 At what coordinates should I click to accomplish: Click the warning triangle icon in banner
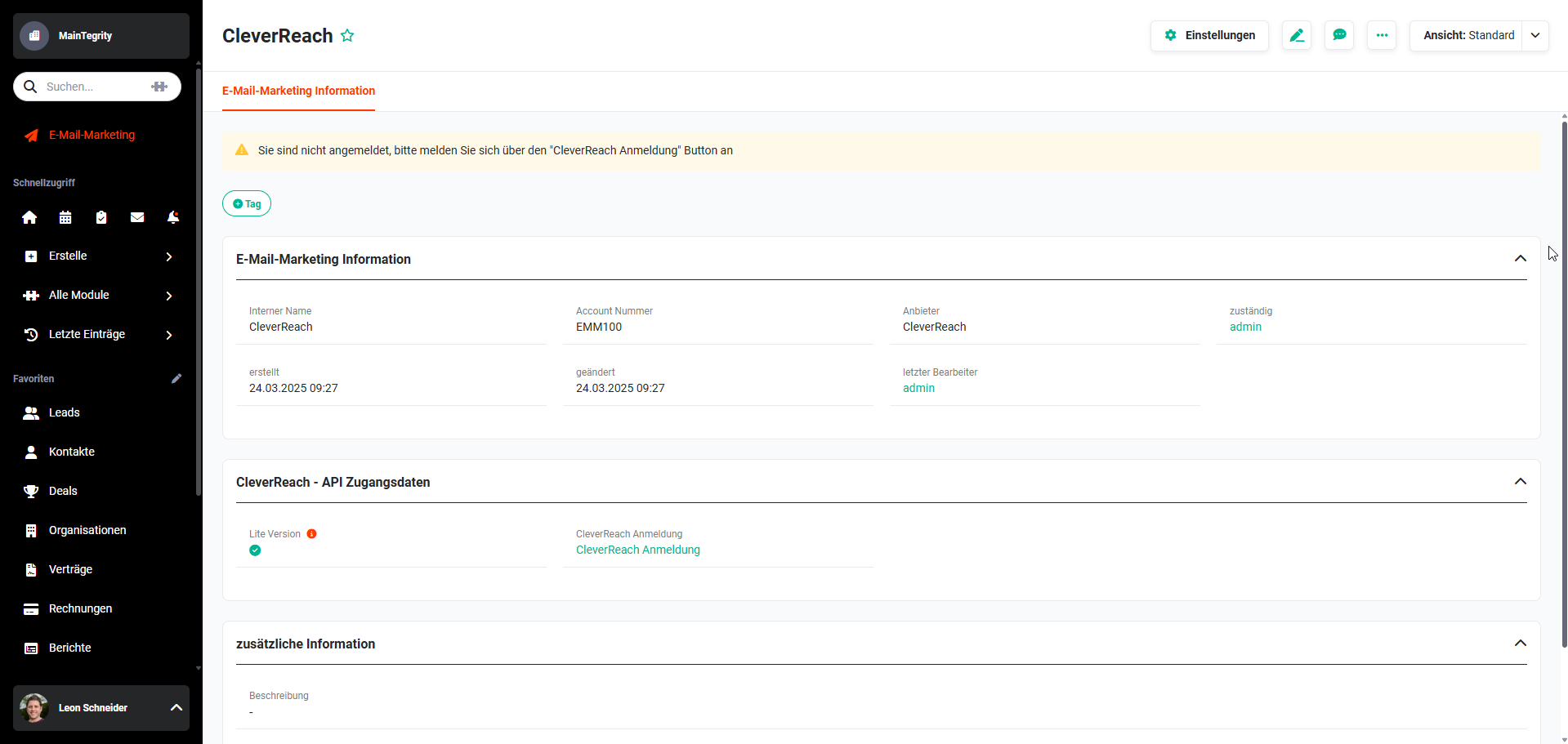tap(242, 150)
